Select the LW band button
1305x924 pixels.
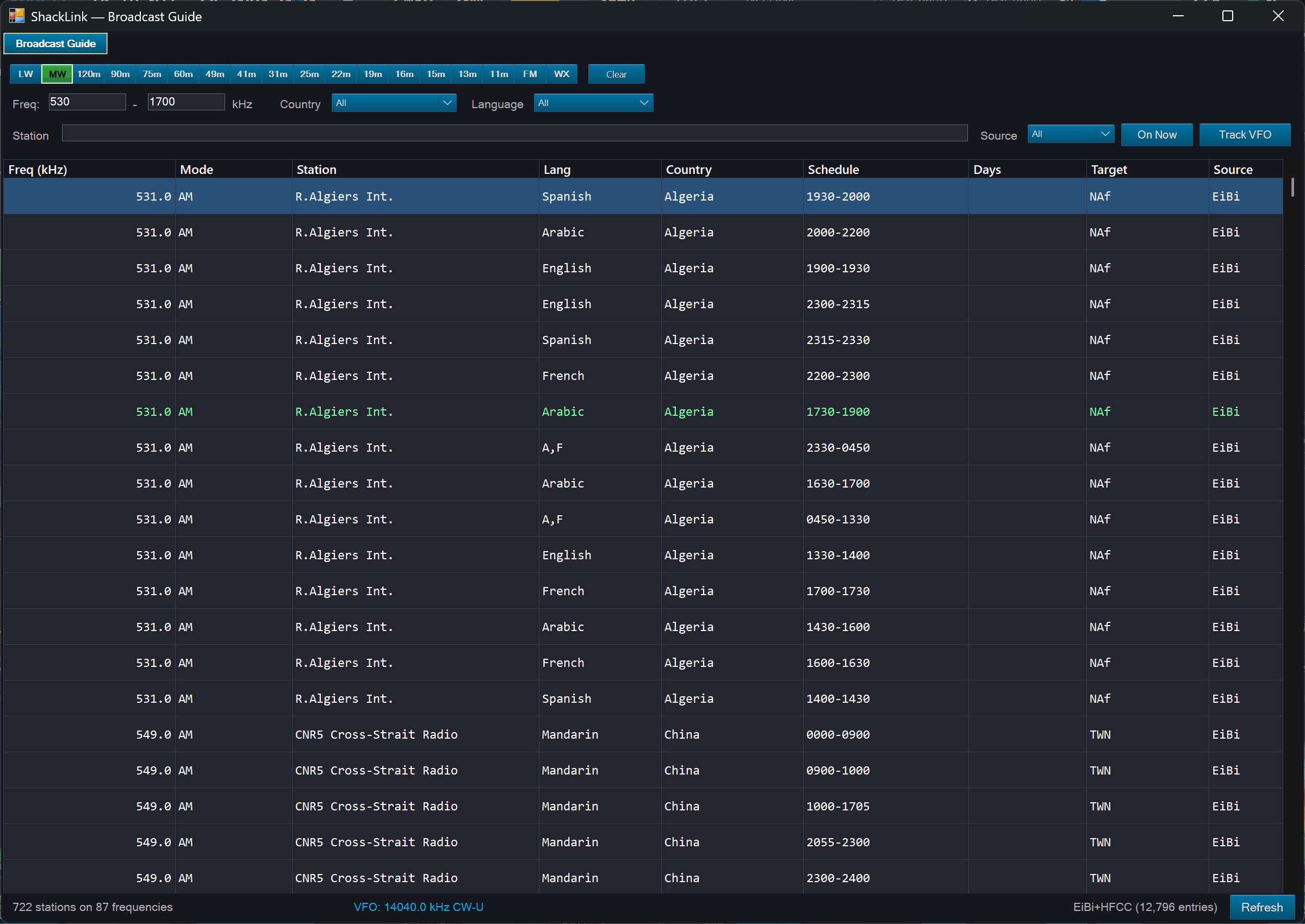coord(26,74)
